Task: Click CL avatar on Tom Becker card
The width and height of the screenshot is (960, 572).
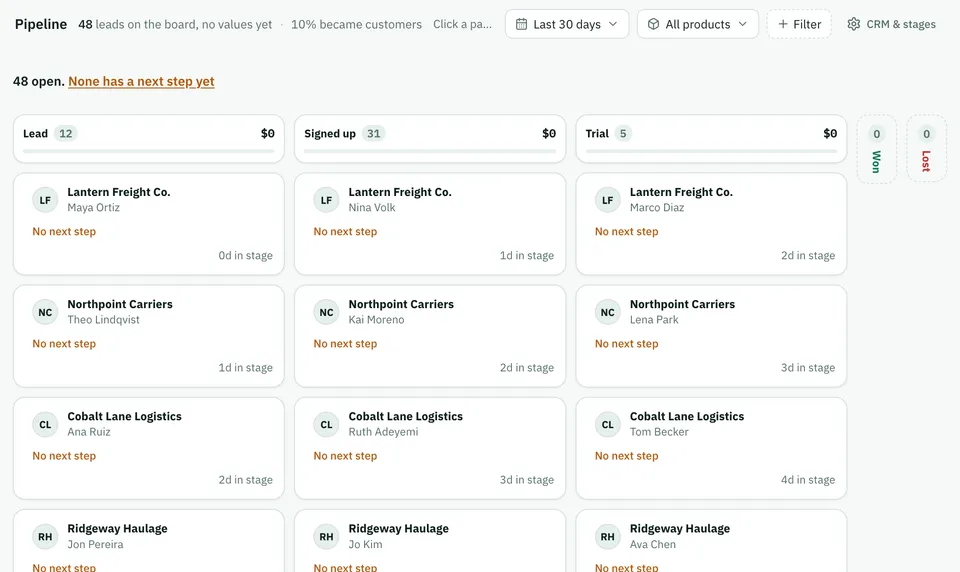Action: 607,424
